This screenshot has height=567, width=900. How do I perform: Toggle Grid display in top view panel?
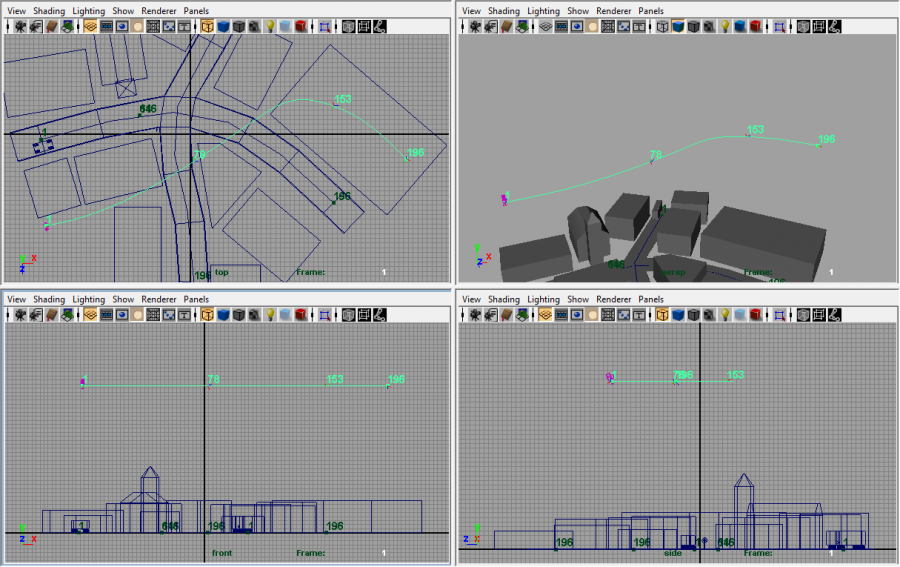pyautogui.click(x=90, y=26)
